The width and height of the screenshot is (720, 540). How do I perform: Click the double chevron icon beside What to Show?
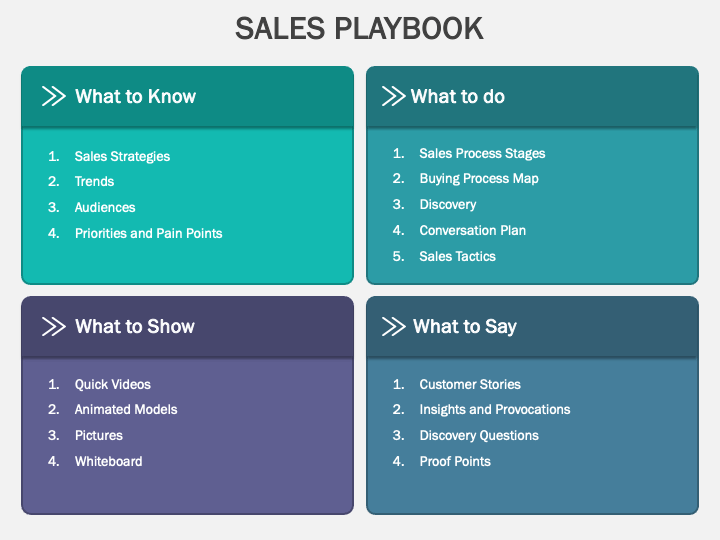coord(54,326)
